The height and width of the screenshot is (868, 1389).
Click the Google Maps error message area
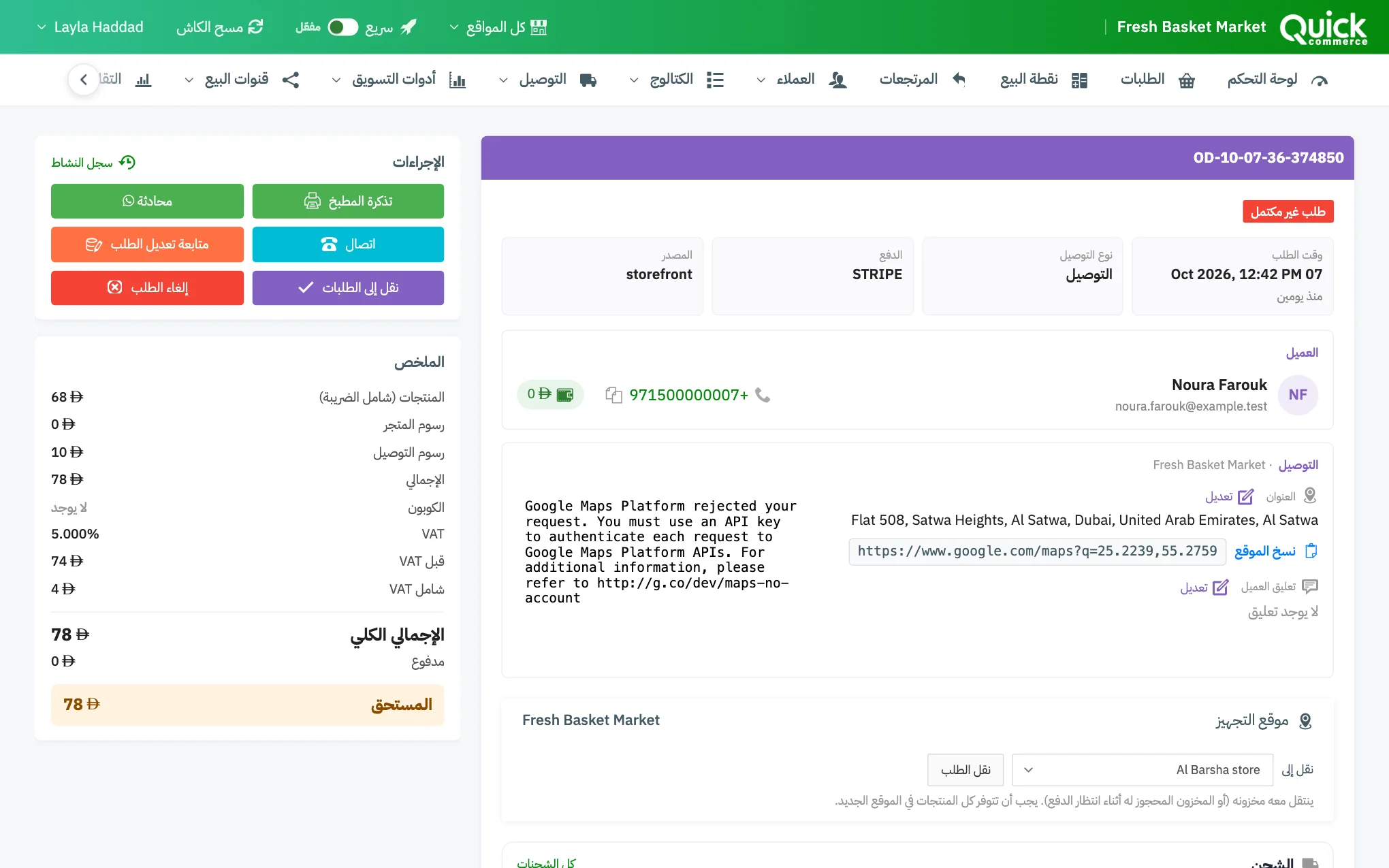pos(660,552)
